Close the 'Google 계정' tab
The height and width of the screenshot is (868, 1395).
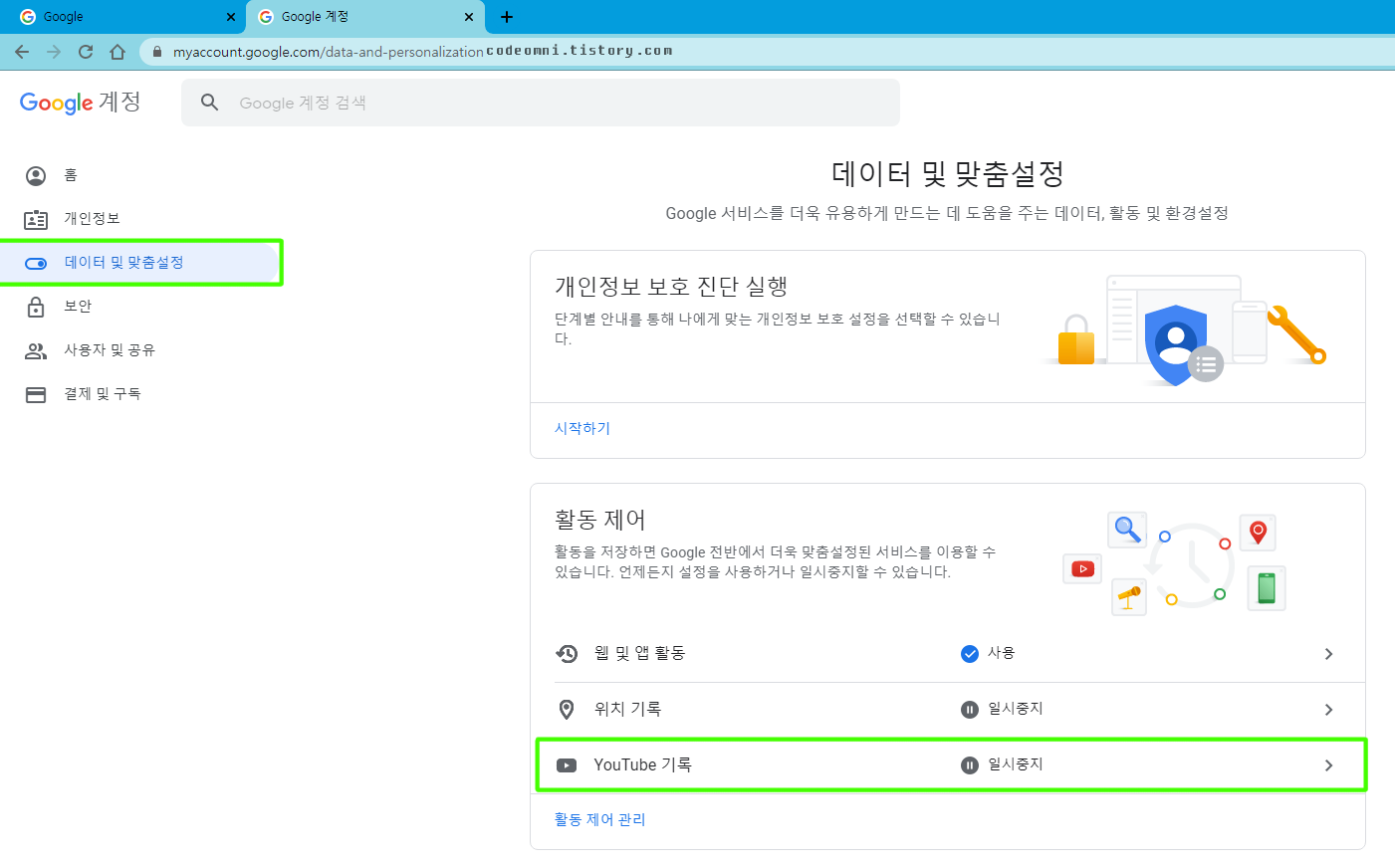tap(469, 17)
